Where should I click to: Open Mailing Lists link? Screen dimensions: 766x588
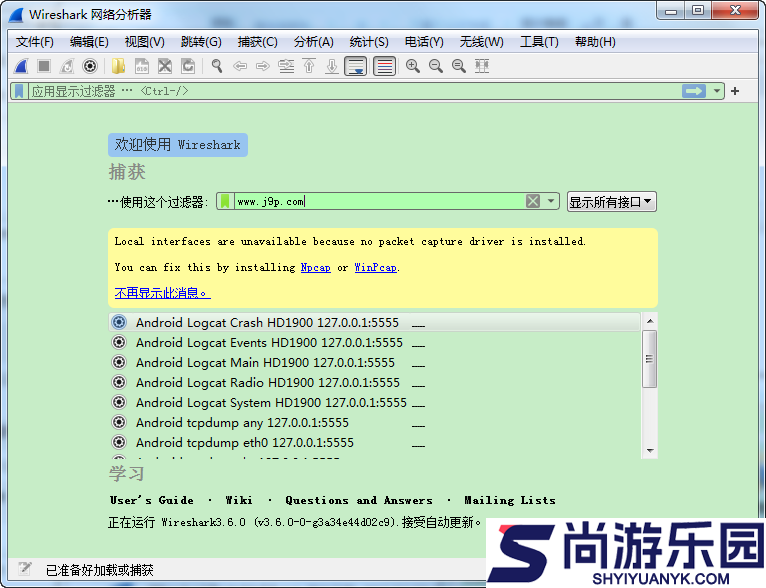coord(510,500)
